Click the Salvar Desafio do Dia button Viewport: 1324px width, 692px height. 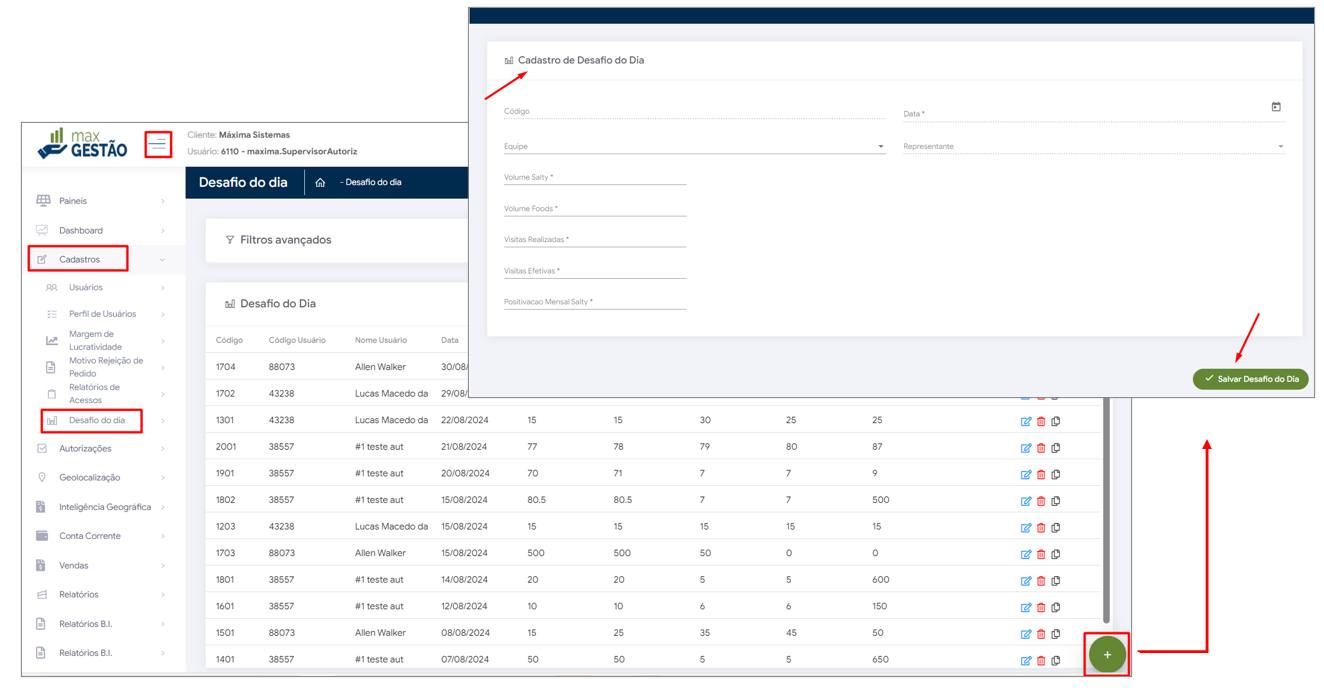click(1250, 379)
